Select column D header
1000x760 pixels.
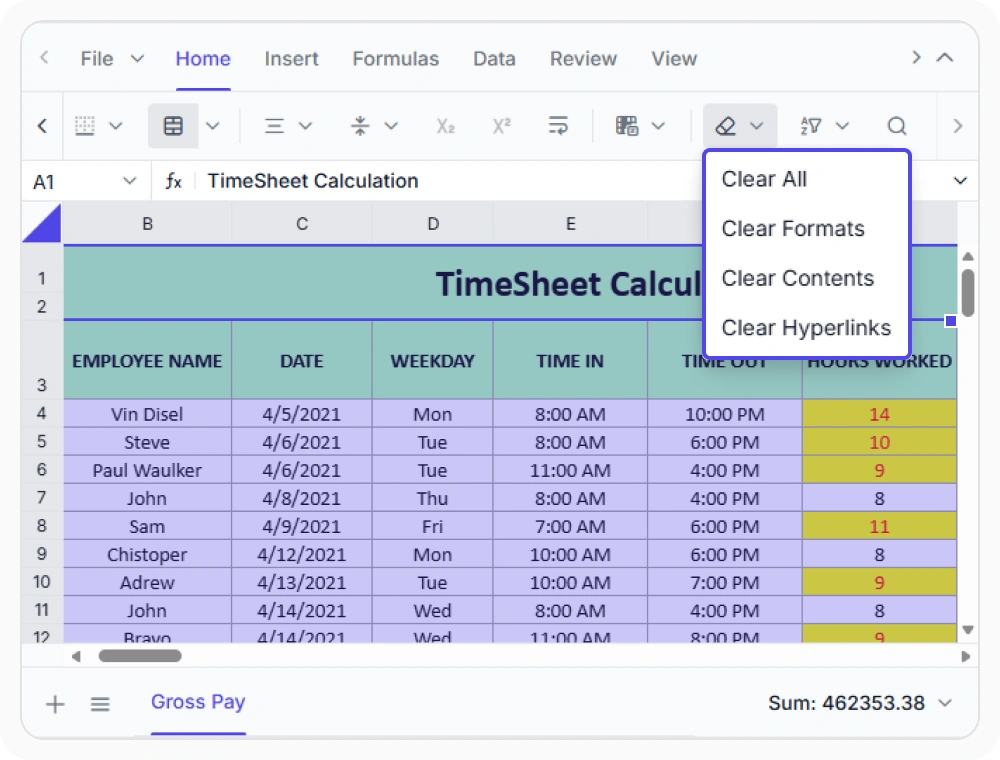tap(433, 224)
